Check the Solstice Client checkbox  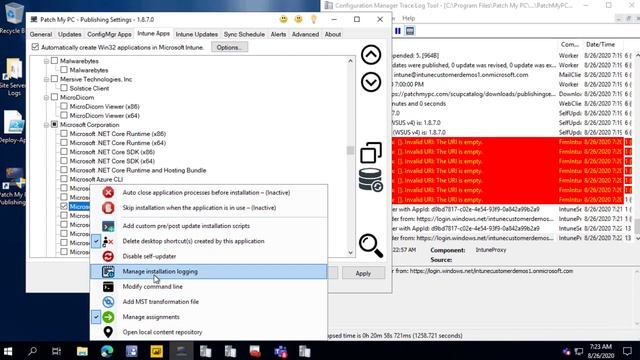[x=64, y=88]
